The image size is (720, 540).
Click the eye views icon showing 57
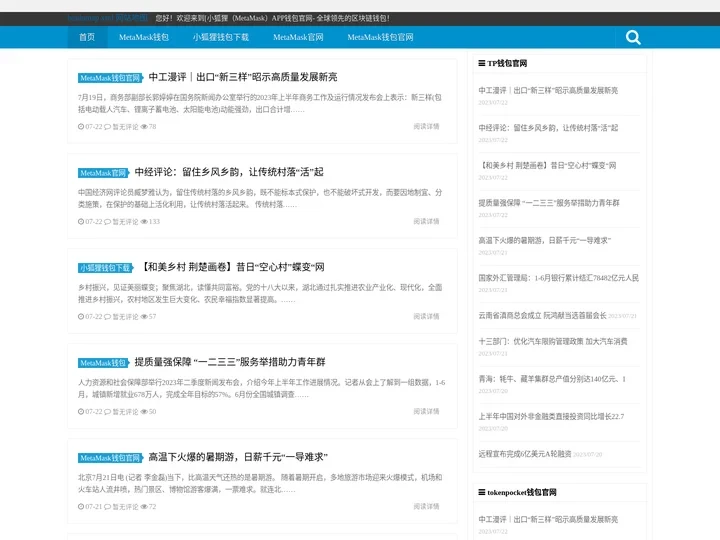(144, 317)
